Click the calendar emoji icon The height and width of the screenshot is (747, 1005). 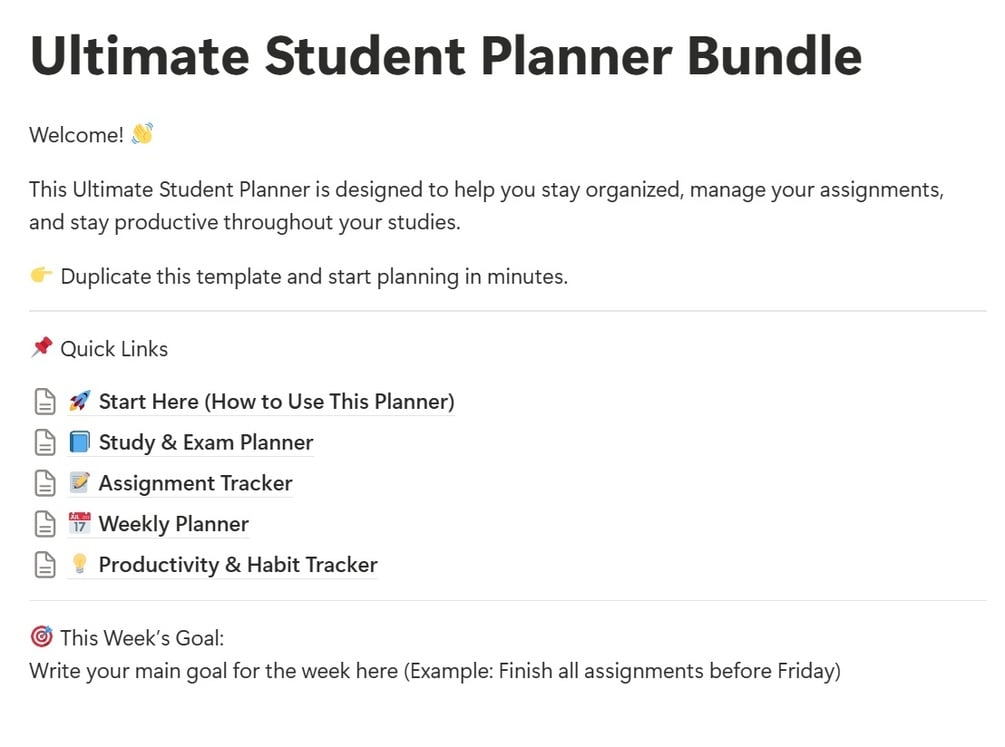pyautogui.click(x=80, y=524)
